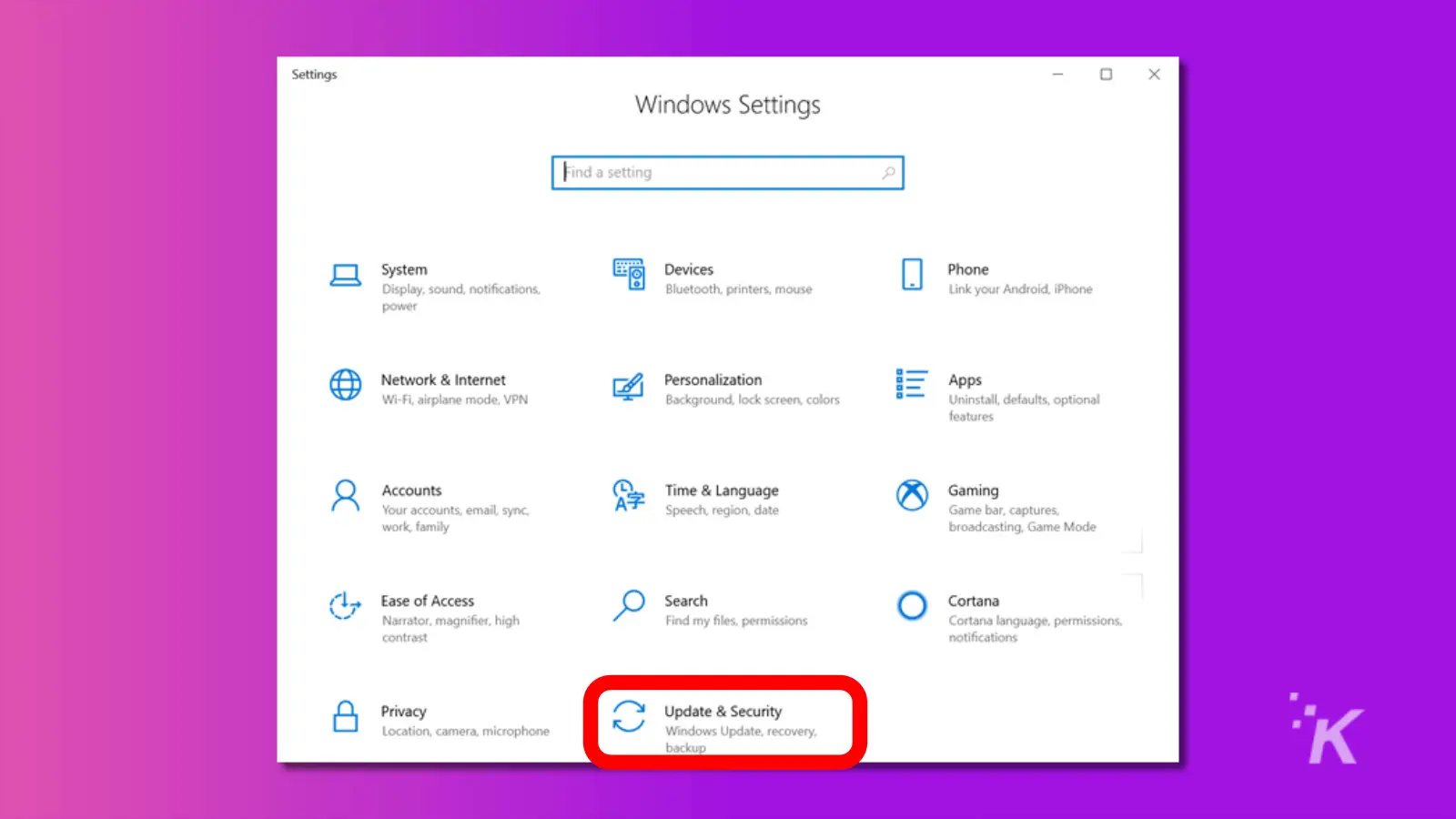Image resolution: width=1456 pixels, height=819 pixels.
Task: Click the System laptop icon
Action: click(345, 275)
